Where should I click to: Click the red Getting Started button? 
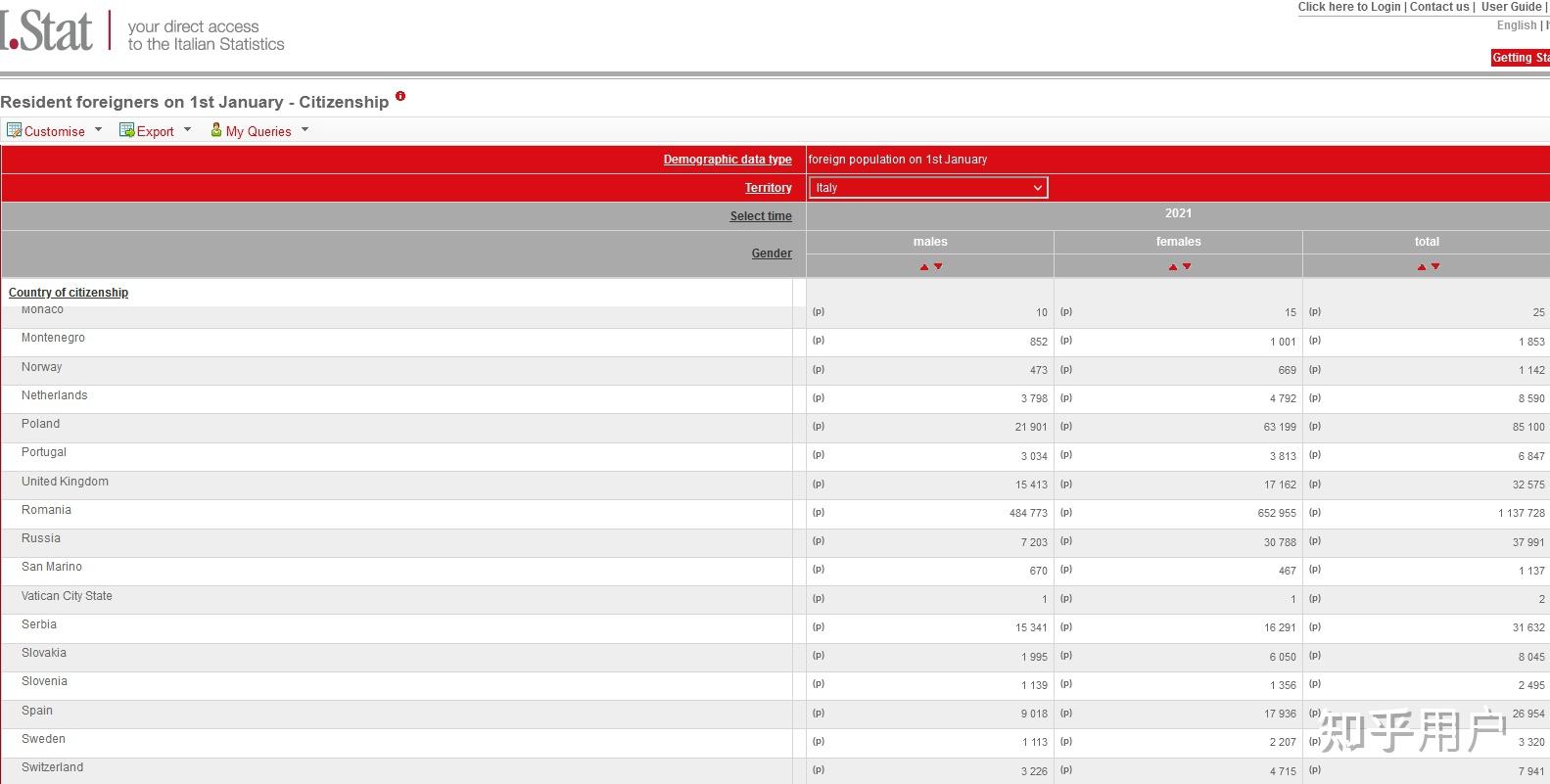click(x=1521, y=58)
